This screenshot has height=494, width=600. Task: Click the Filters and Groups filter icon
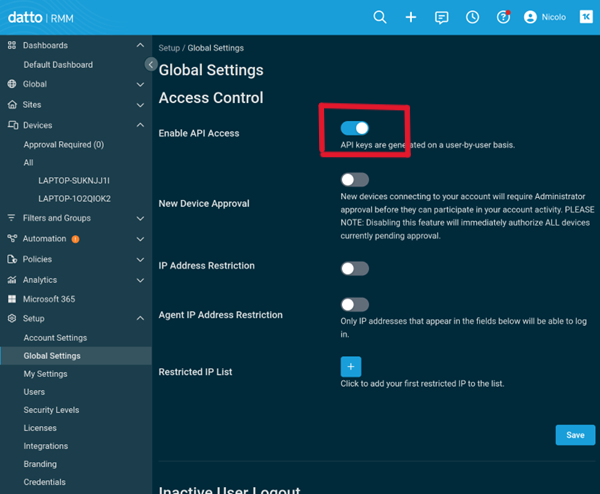pyautogui.click(x=11, y=218)
